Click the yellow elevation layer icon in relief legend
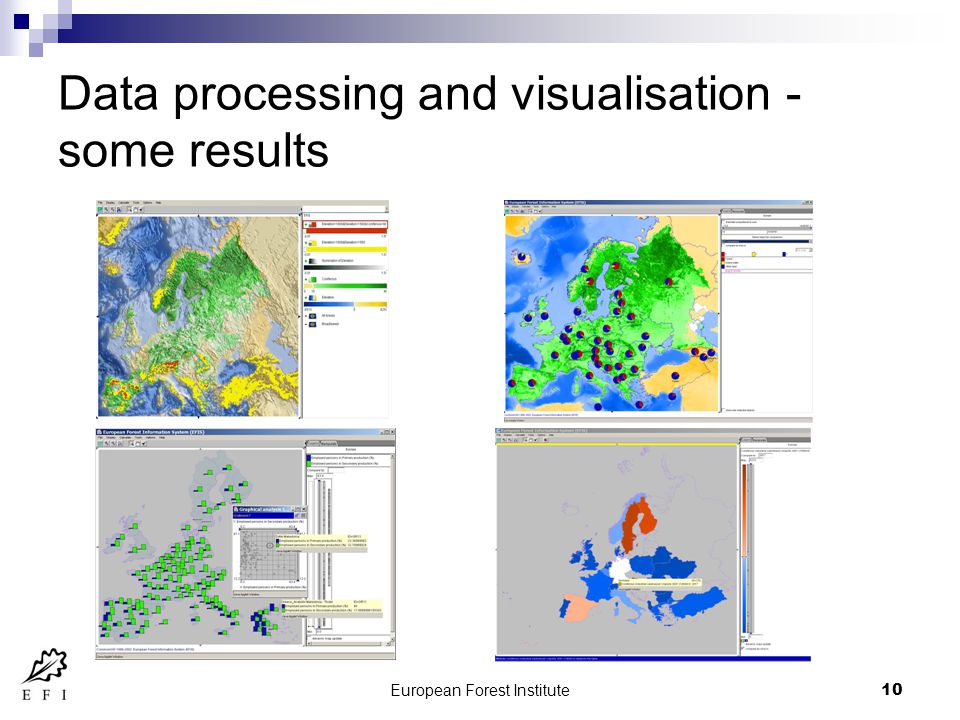 [313, 243]
